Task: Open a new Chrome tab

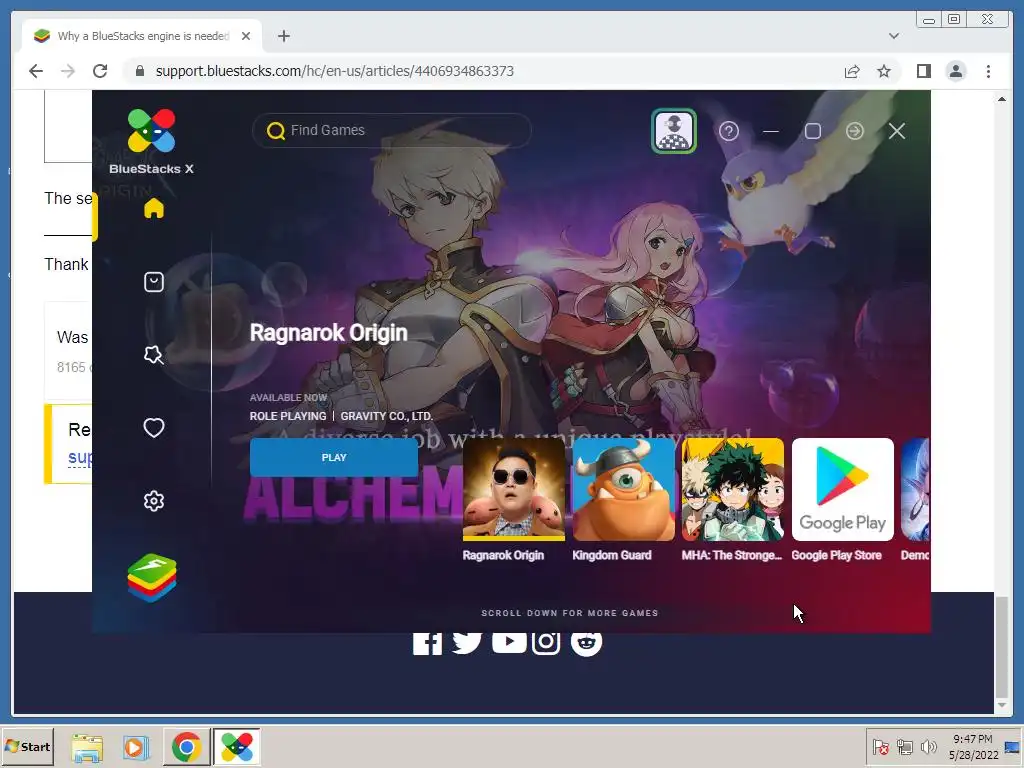Action: pos(283,36)
